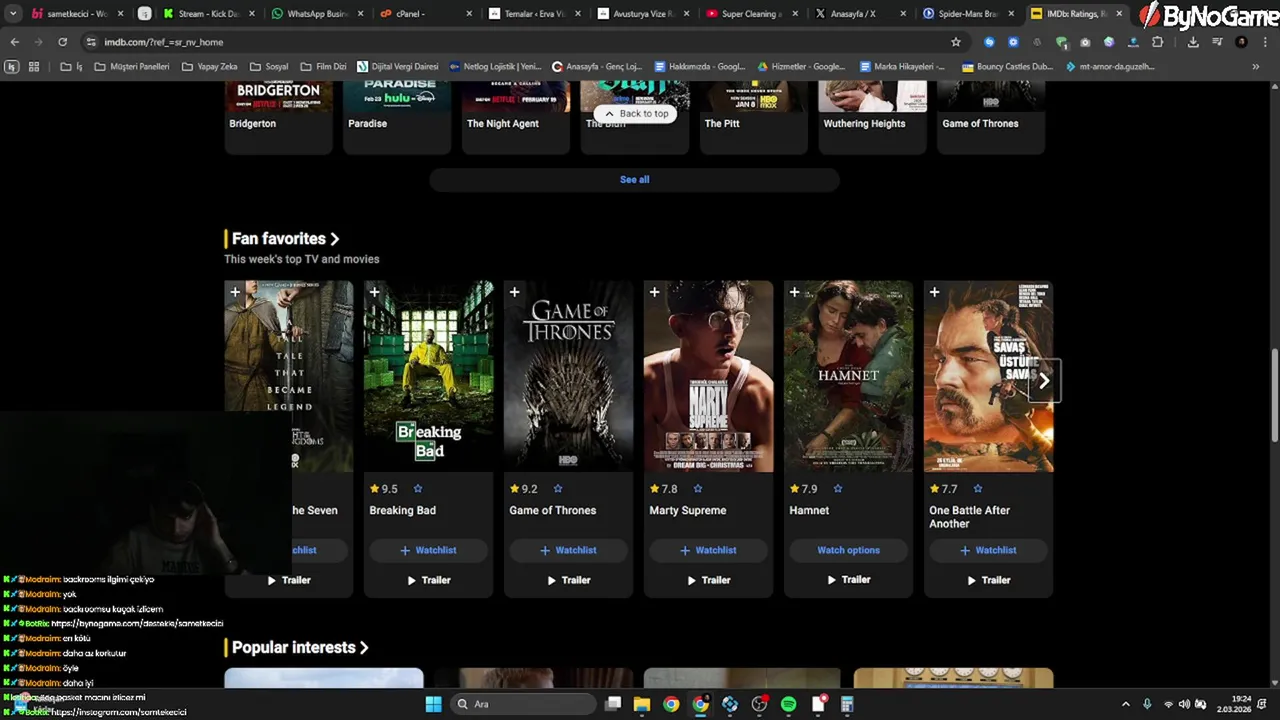
Task: Play the Breaking Bad trailer
Action: [428, 580]
